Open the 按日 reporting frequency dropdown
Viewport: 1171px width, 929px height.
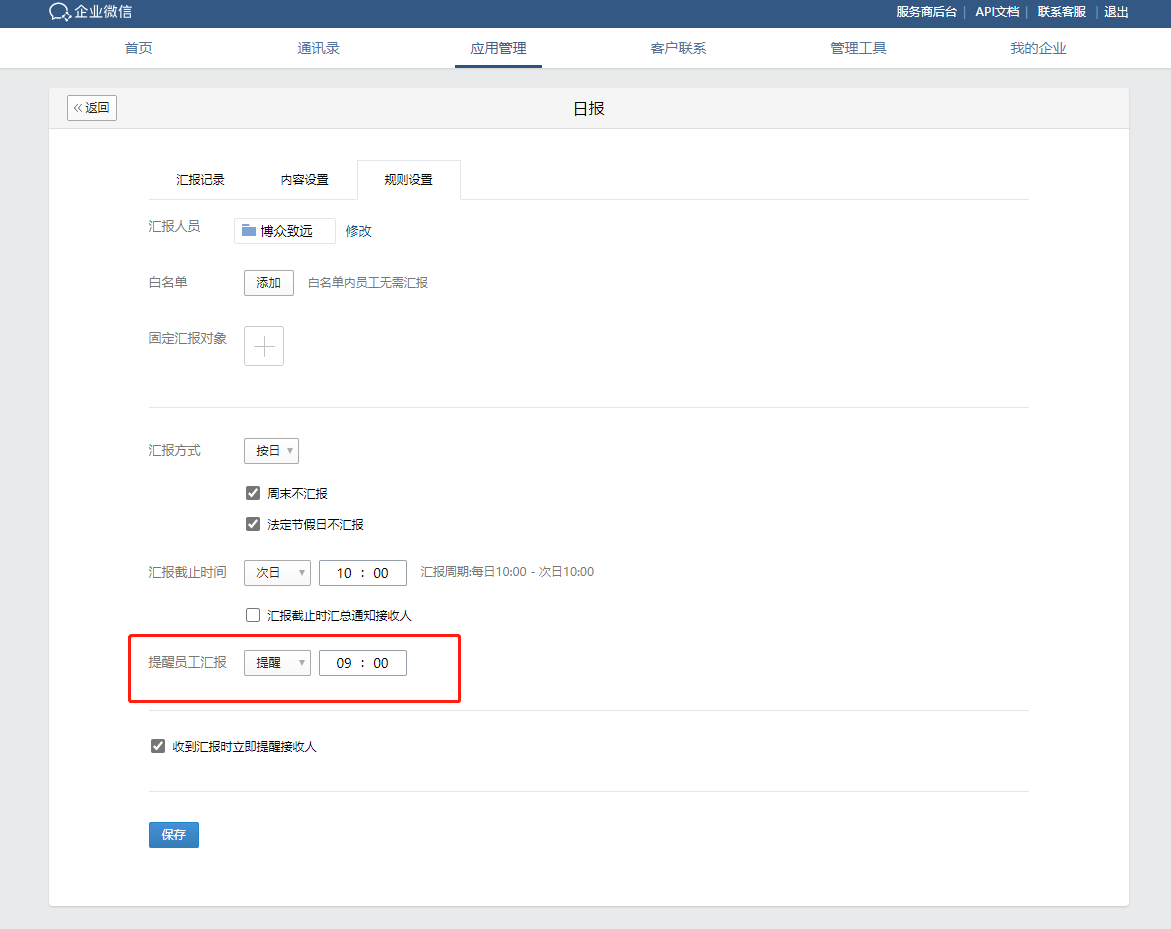click(271, 450)
